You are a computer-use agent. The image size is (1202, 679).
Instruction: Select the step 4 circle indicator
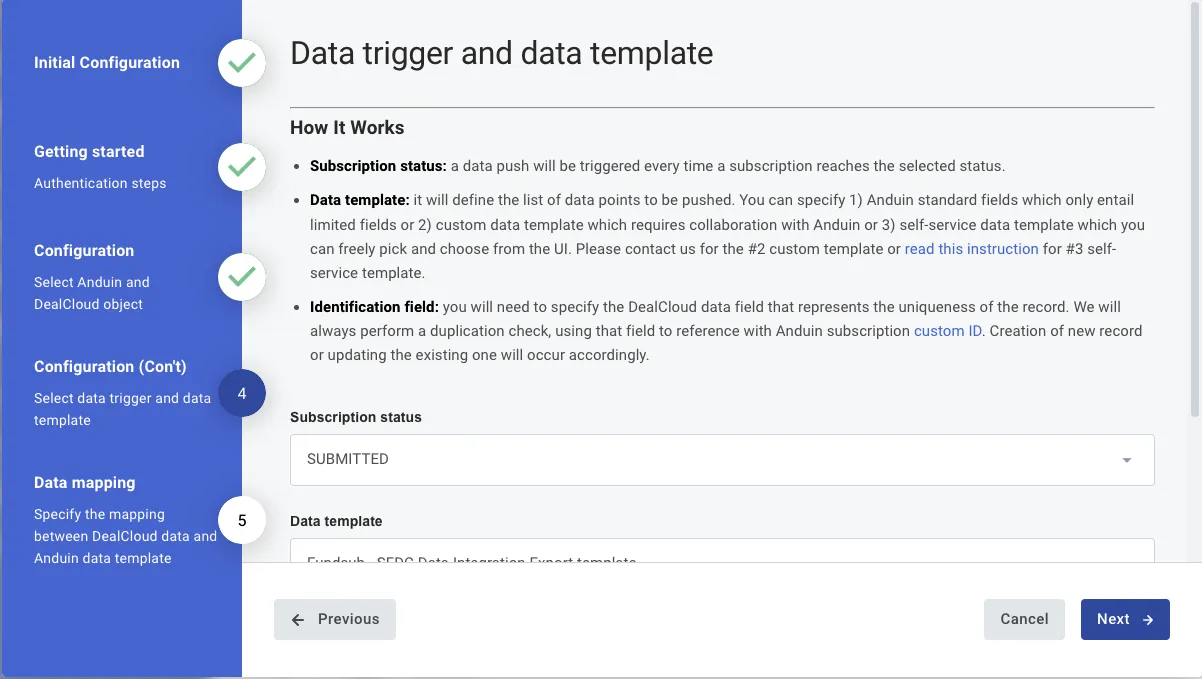coord(242,394)
